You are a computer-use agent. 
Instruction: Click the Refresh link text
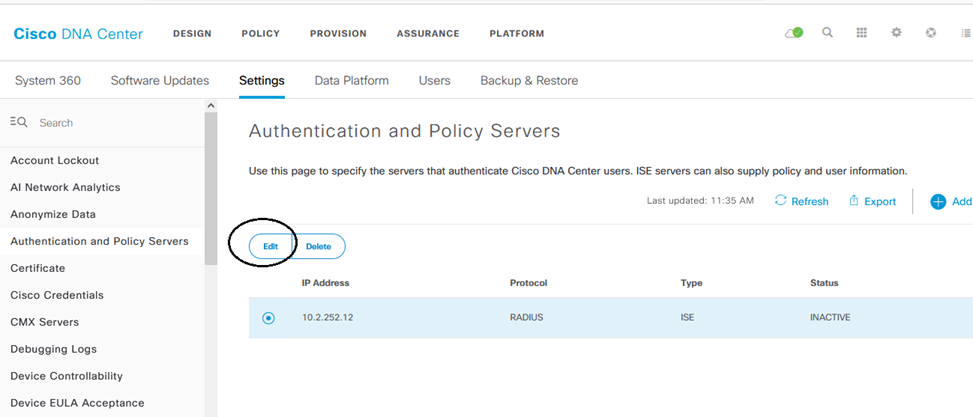tap(810, 202)
